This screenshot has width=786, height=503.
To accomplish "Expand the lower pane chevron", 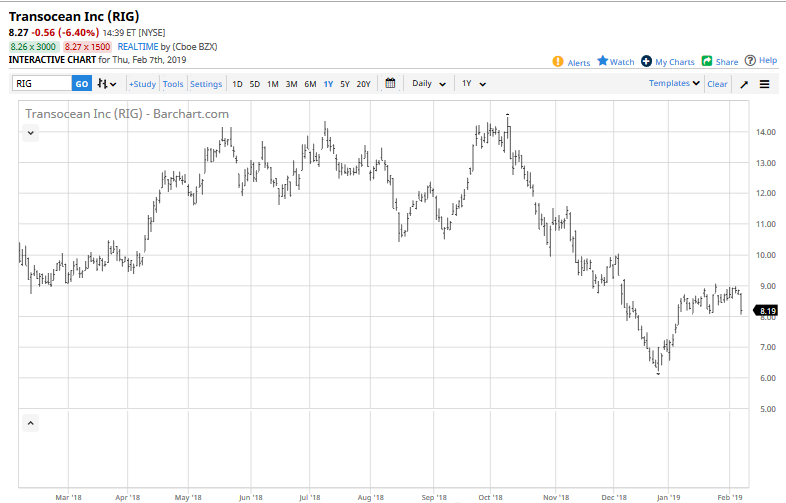I will [31, 423].
